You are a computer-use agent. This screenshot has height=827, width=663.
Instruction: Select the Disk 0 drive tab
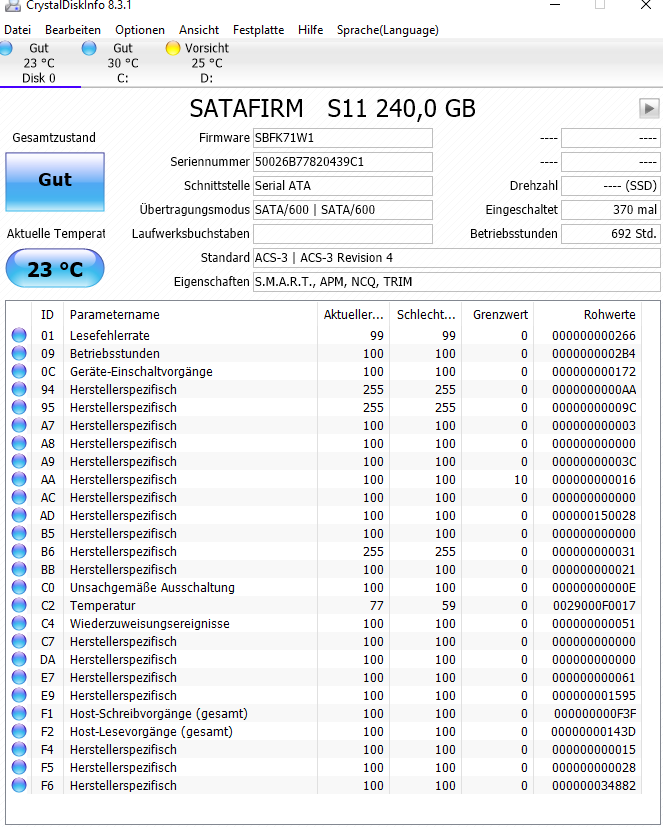(x=39, y=63)
